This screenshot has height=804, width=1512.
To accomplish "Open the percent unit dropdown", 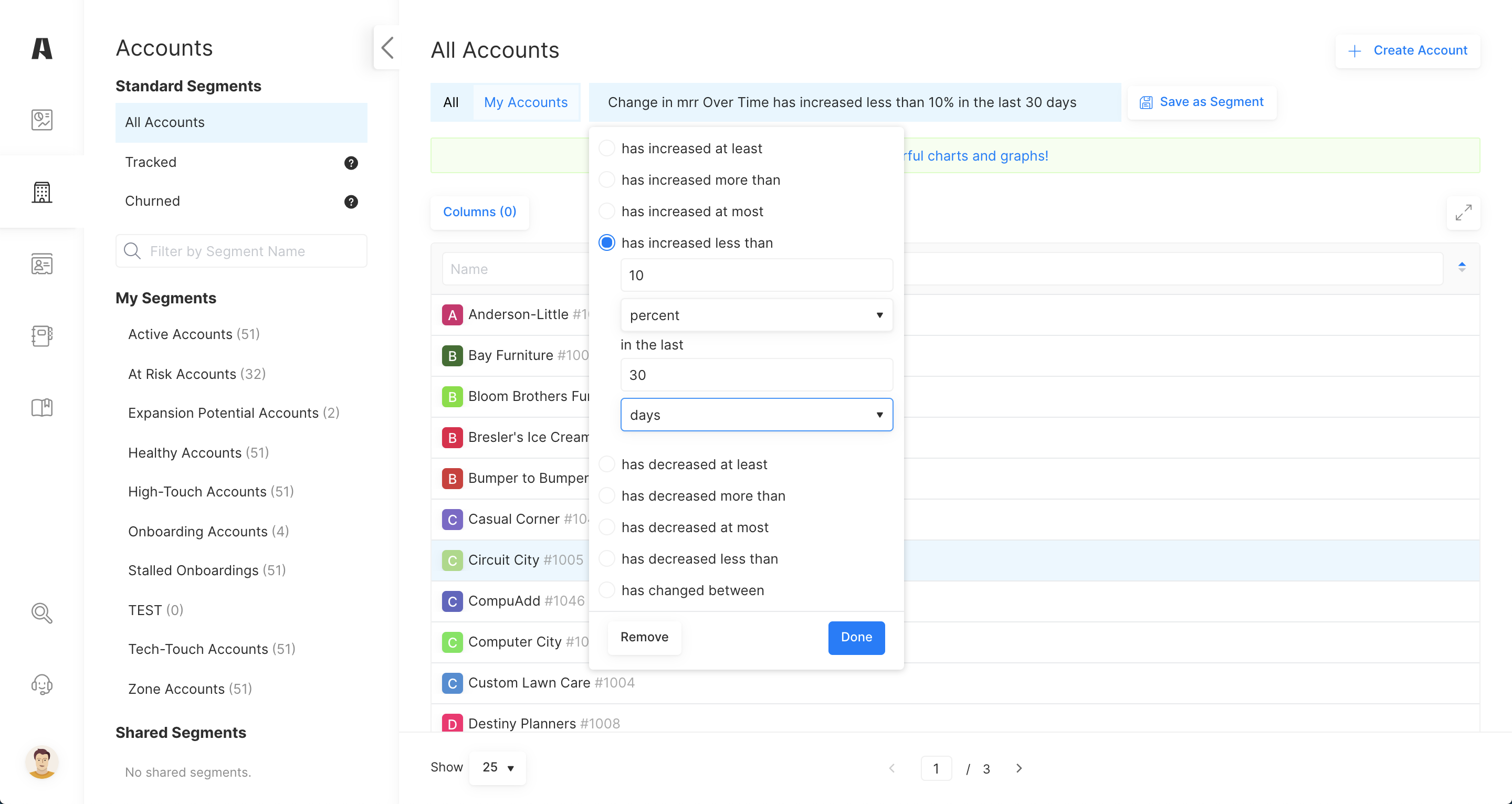I will [756, 315].
